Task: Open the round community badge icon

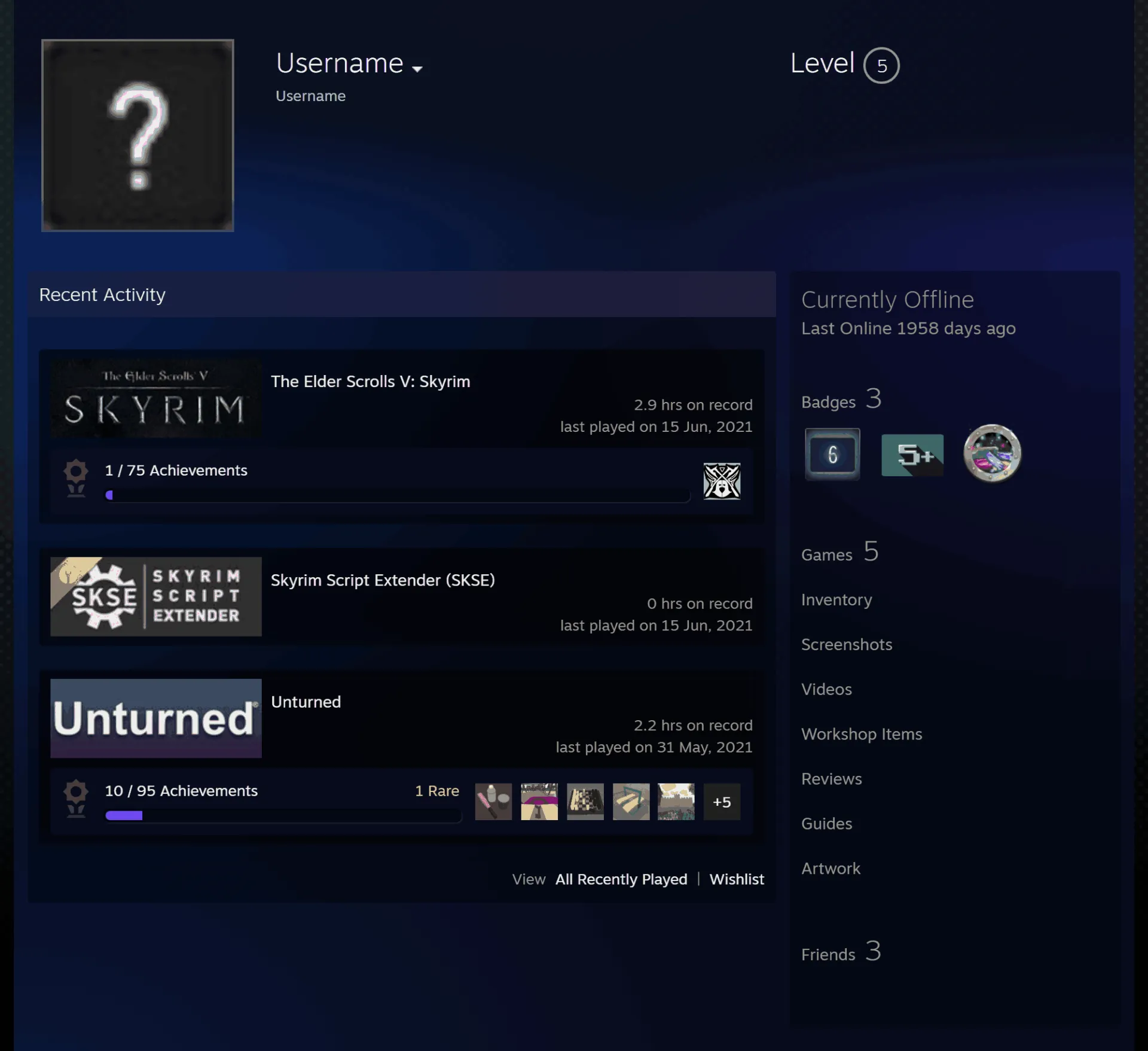Action: 992,453
